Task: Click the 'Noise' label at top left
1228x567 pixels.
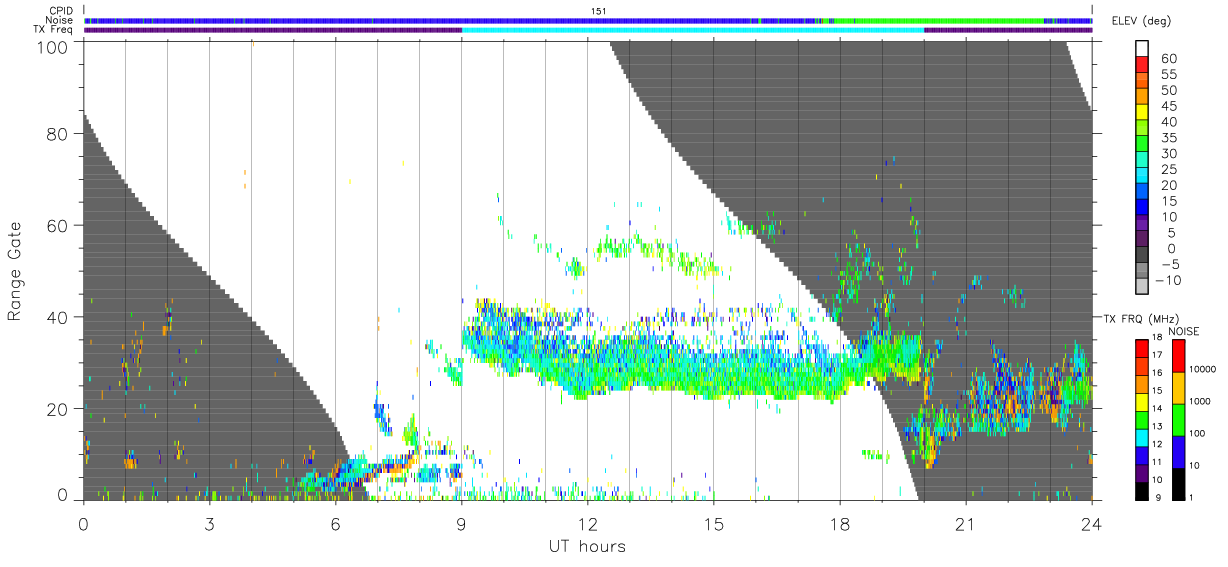Action: (60, 20)
